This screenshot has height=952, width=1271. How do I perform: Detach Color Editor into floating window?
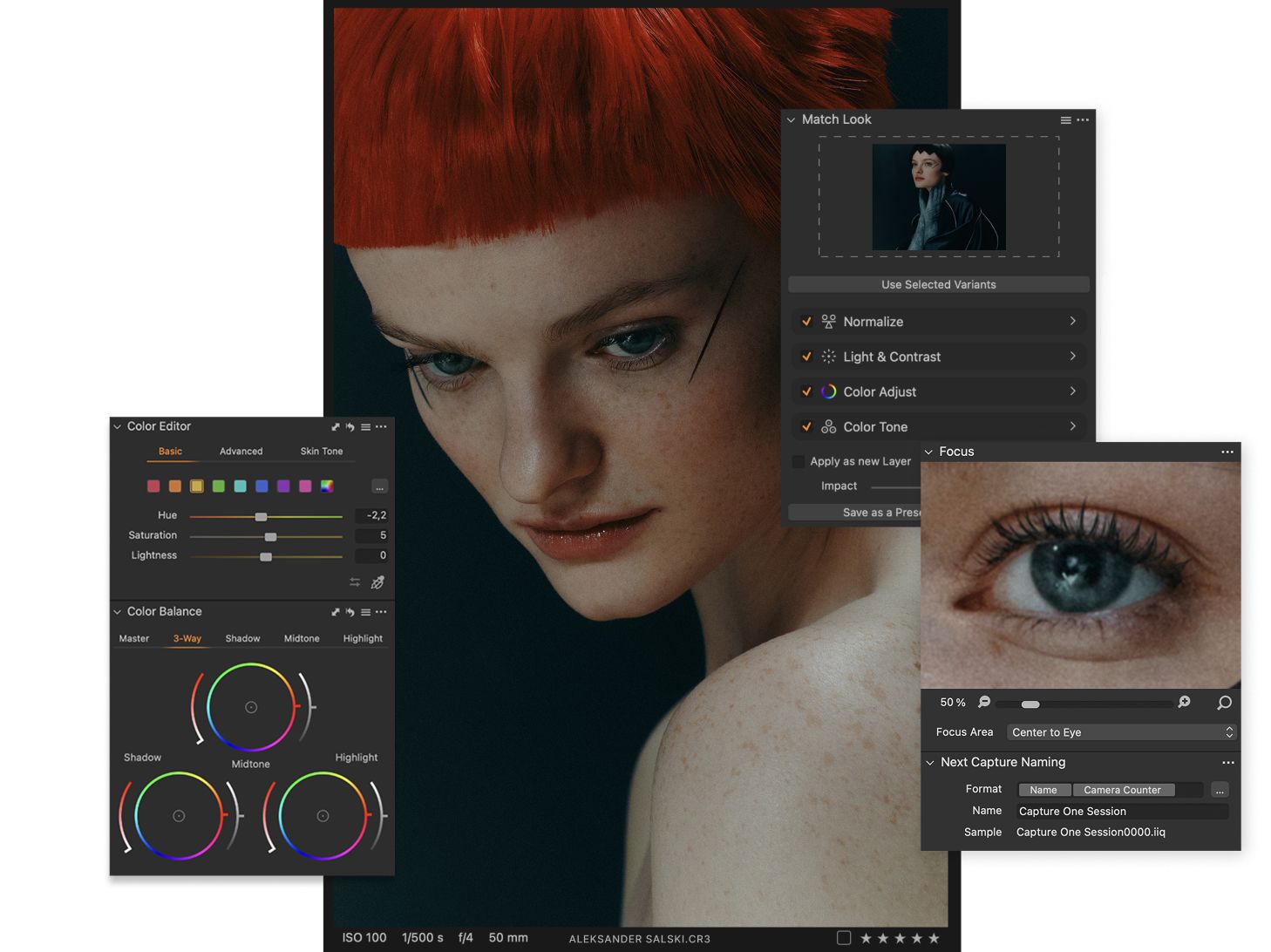(336, 427)
